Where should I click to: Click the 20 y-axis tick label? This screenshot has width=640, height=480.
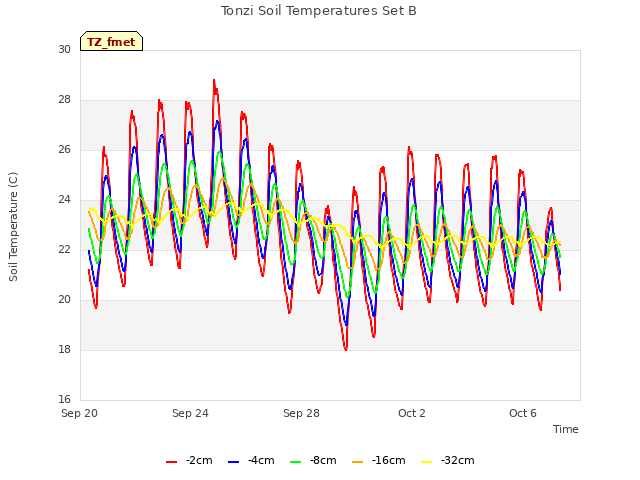[64, 300]
